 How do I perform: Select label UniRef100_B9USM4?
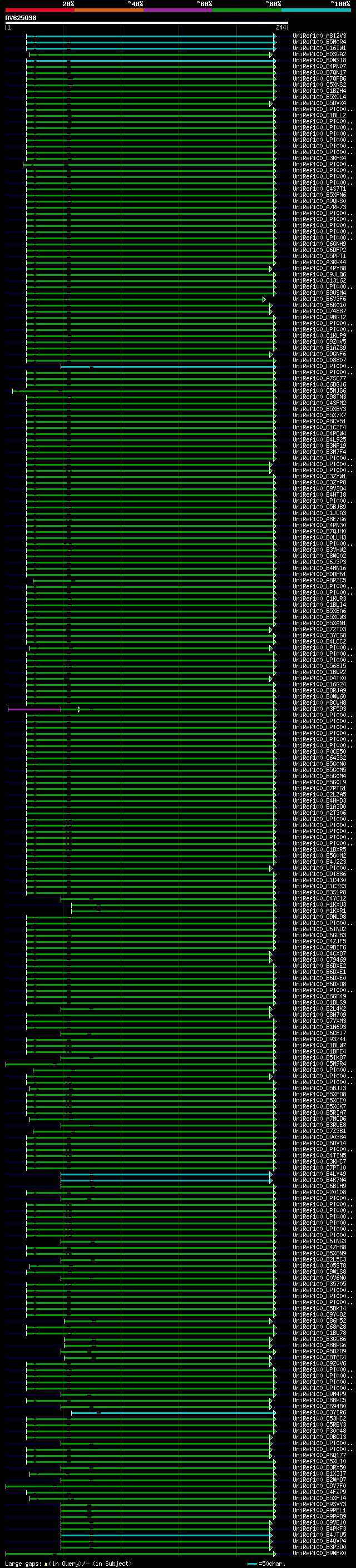319,293
